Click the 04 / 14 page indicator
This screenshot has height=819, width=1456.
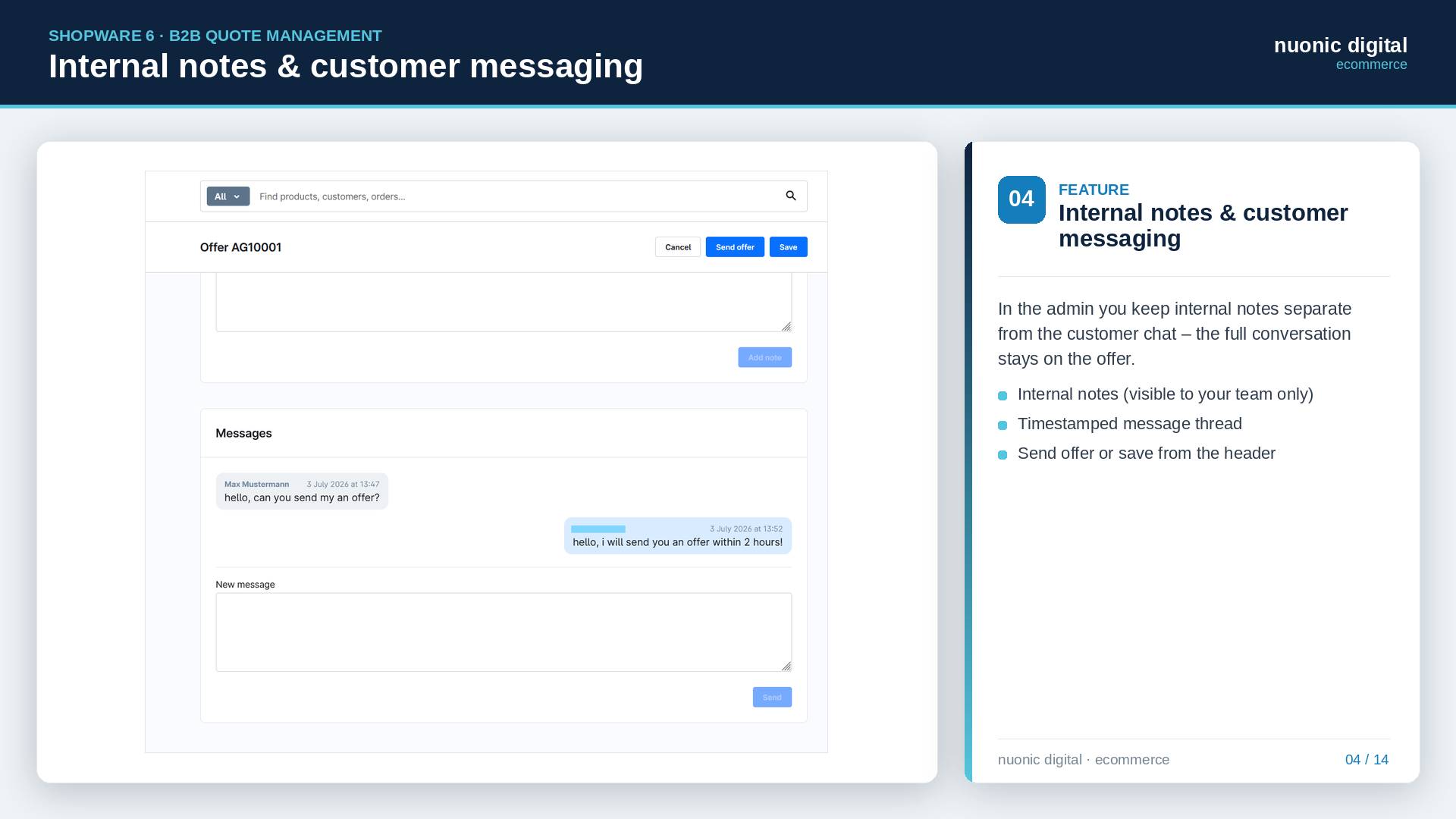[1367, 760]
